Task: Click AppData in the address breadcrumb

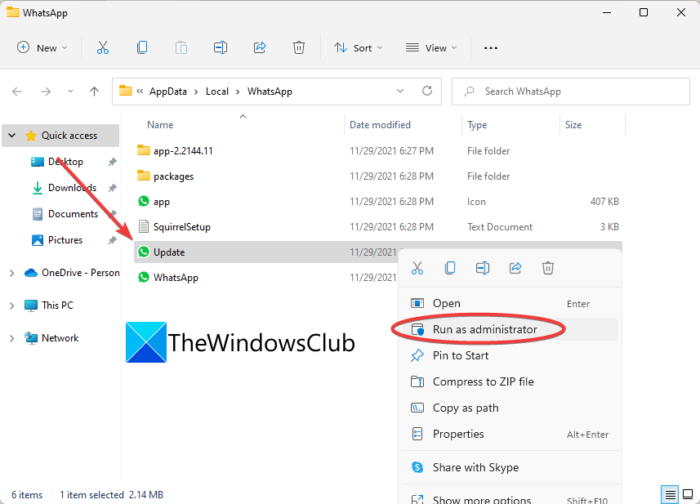Action: pyautogui.click(x=168, y=92)
